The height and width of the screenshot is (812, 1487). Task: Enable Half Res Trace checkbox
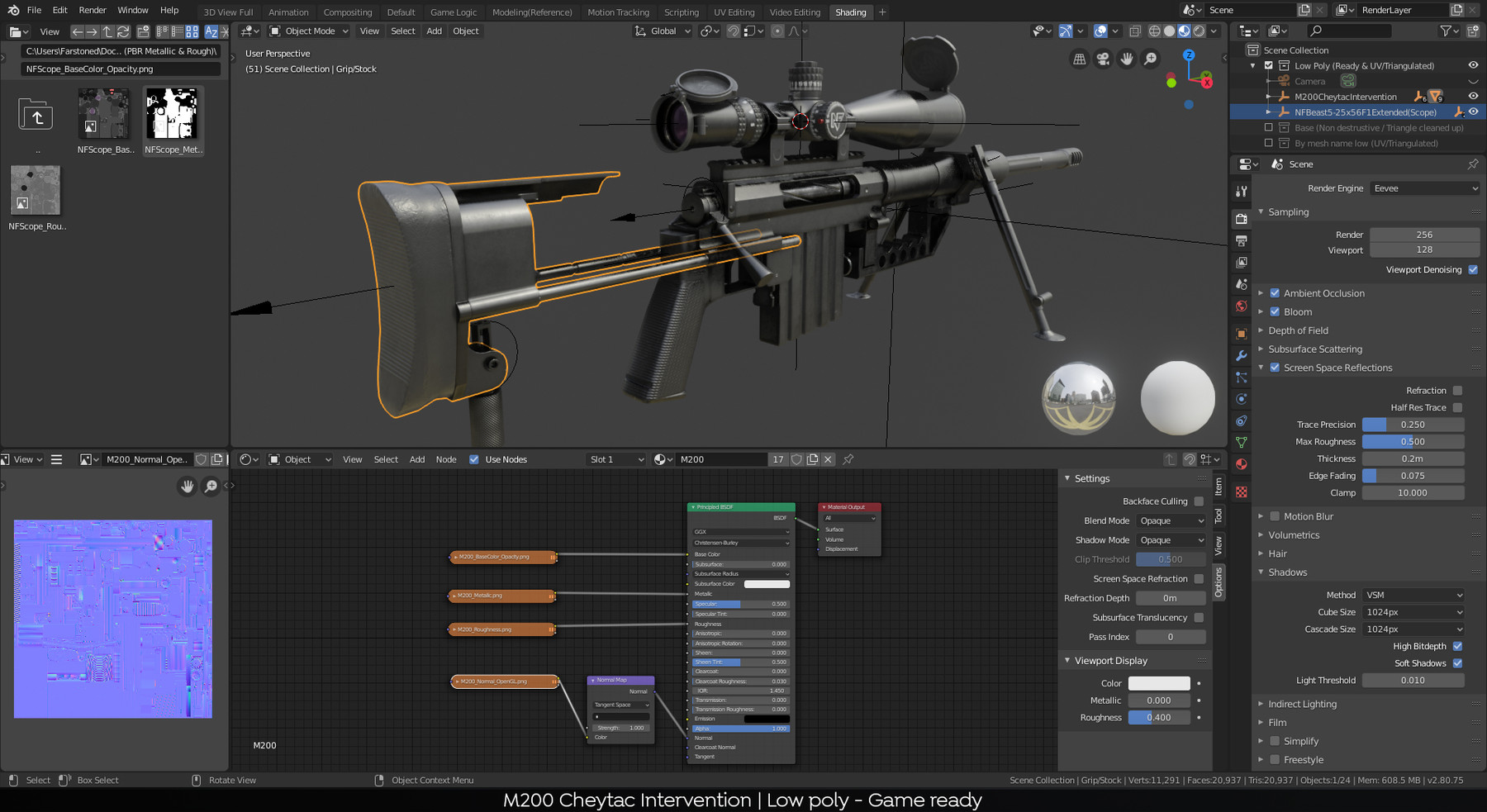click(1457, 407)
